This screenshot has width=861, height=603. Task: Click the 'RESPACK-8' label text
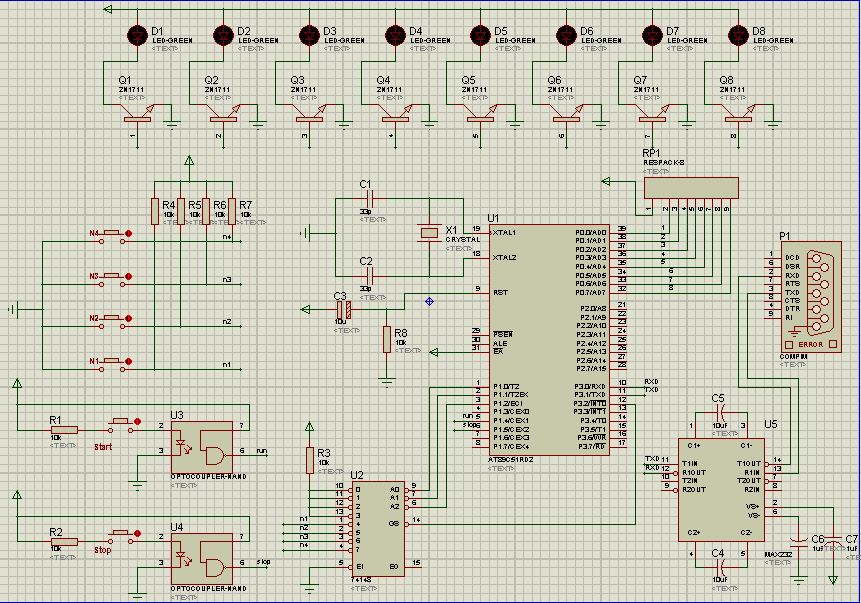click(663, 163)
